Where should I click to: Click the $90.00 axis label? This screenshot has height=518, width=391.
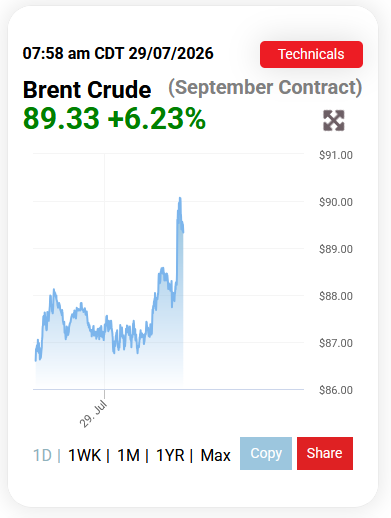pos(336,202)
